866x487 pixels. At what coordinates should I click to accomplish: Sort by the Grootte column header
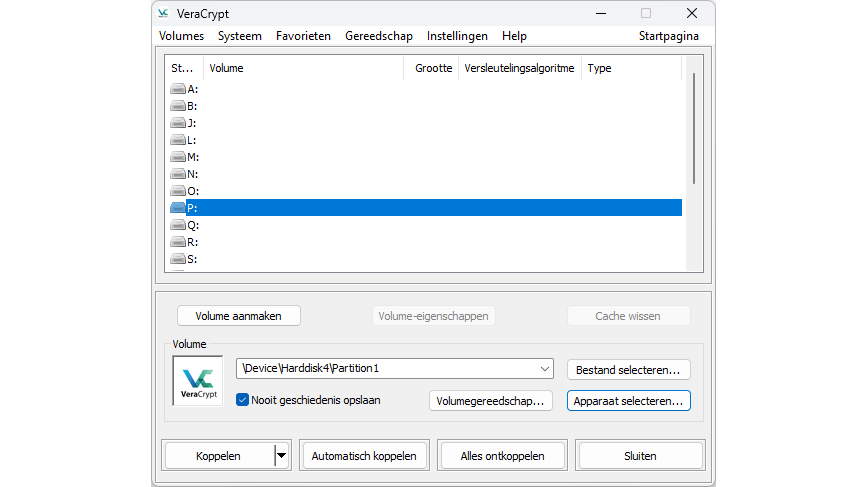(x=431, y=68)
